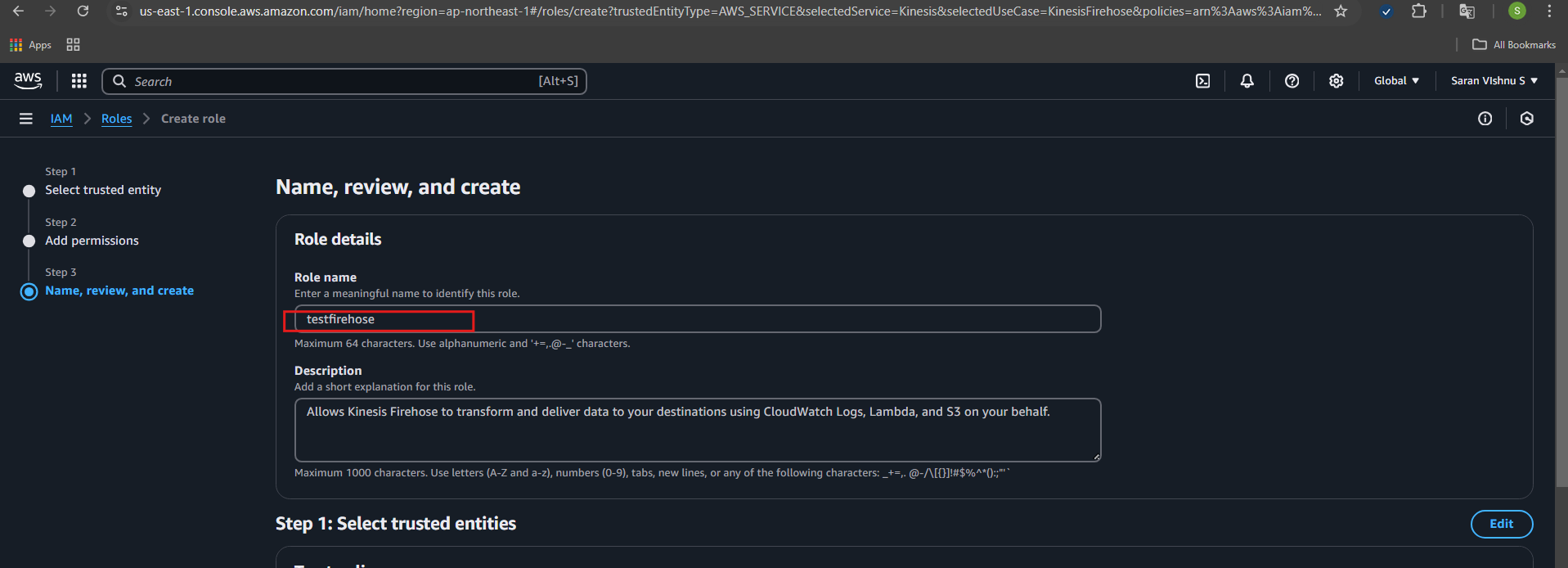The height and width of the screenshot is (568, 1568).
Task: Go to Step 1 Select trusted entity
Action: [103, 190]
